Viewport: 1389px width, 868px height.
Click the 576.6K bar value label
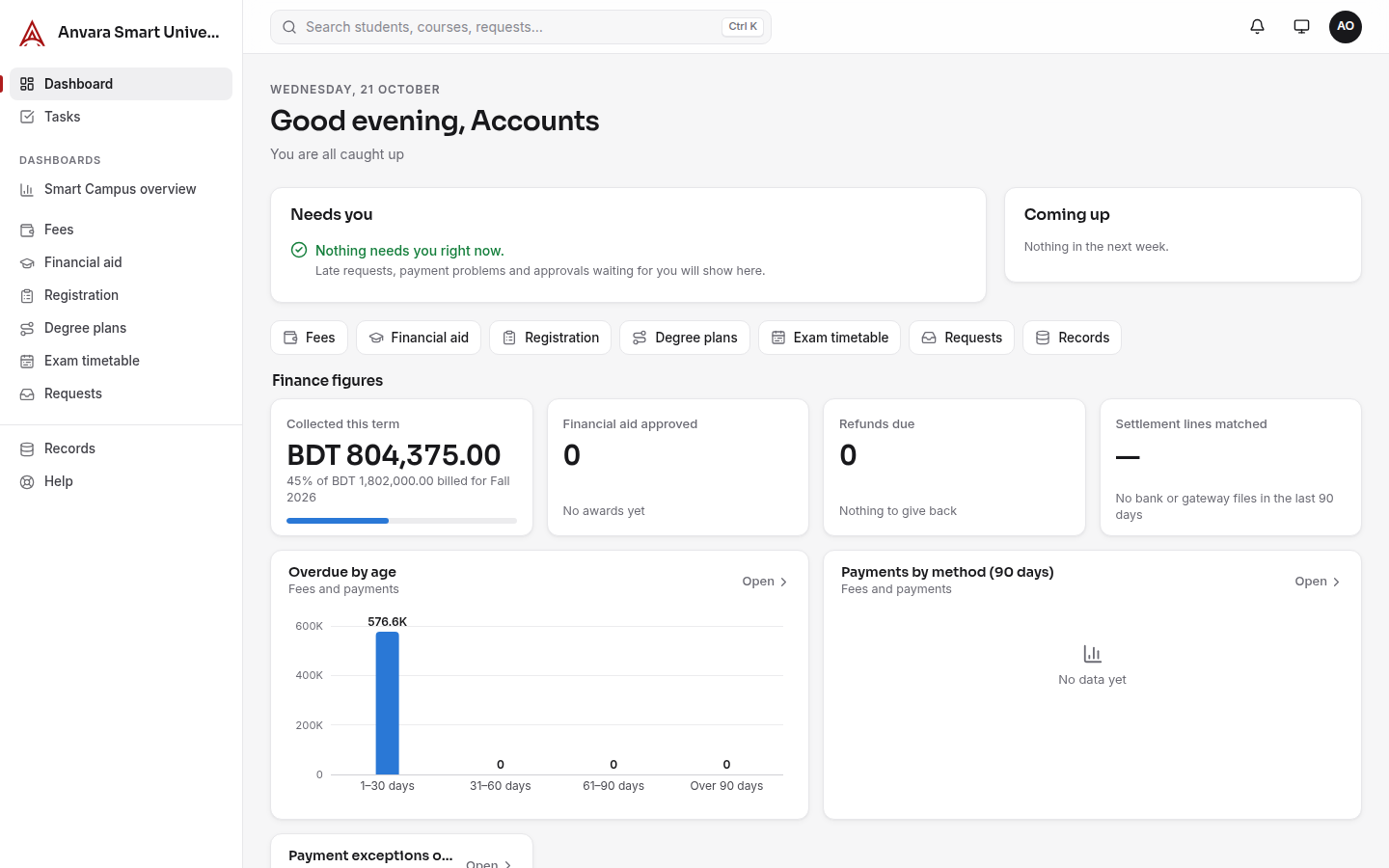tap(387, 622)
